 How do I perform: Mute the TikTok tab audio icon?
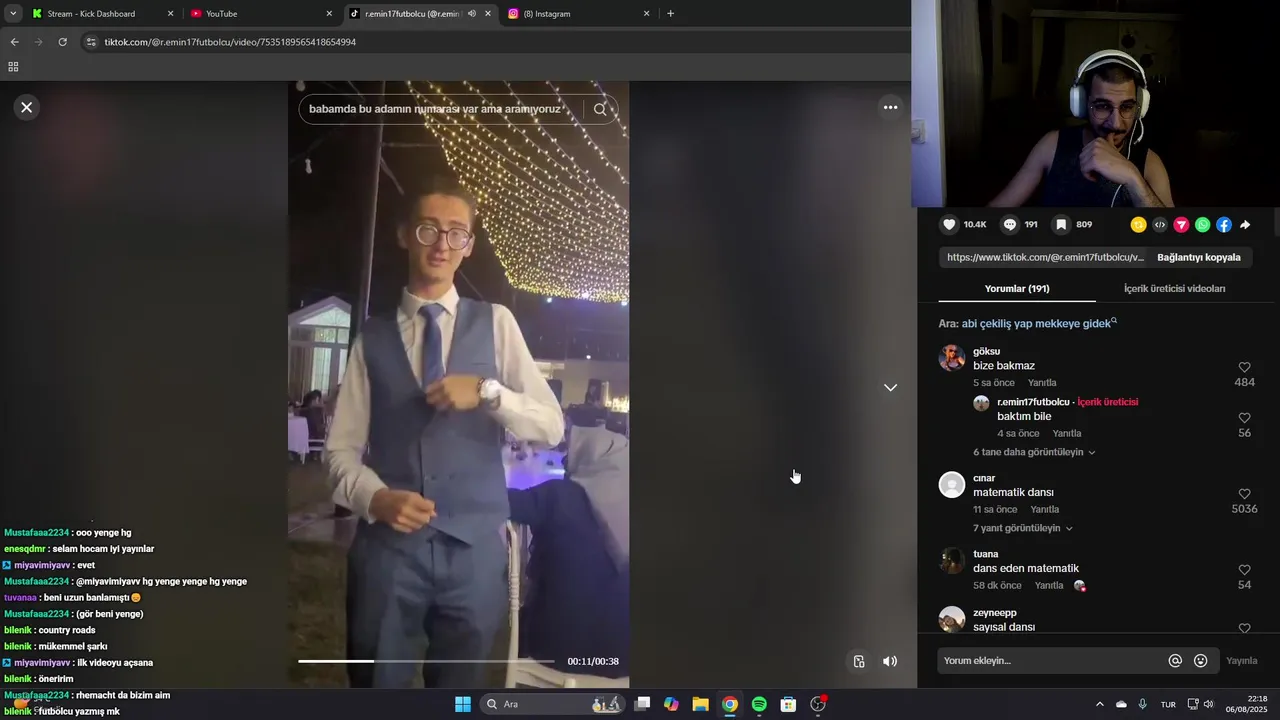472,14
